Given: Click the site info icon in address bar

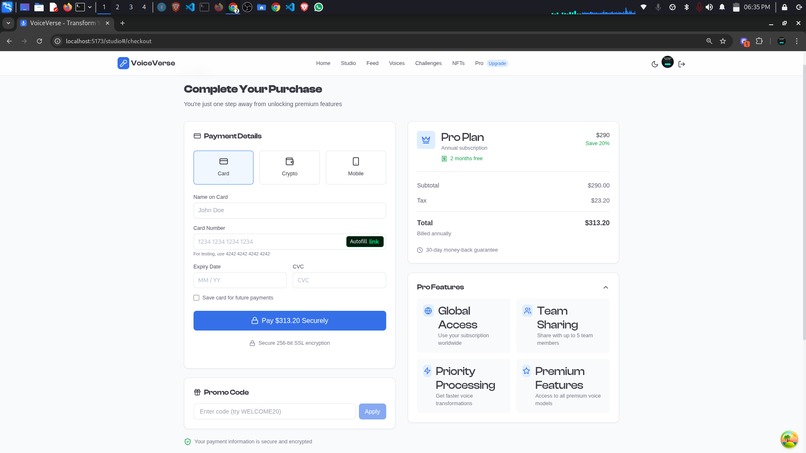Looking at the screenshot, I should (58, 41).
